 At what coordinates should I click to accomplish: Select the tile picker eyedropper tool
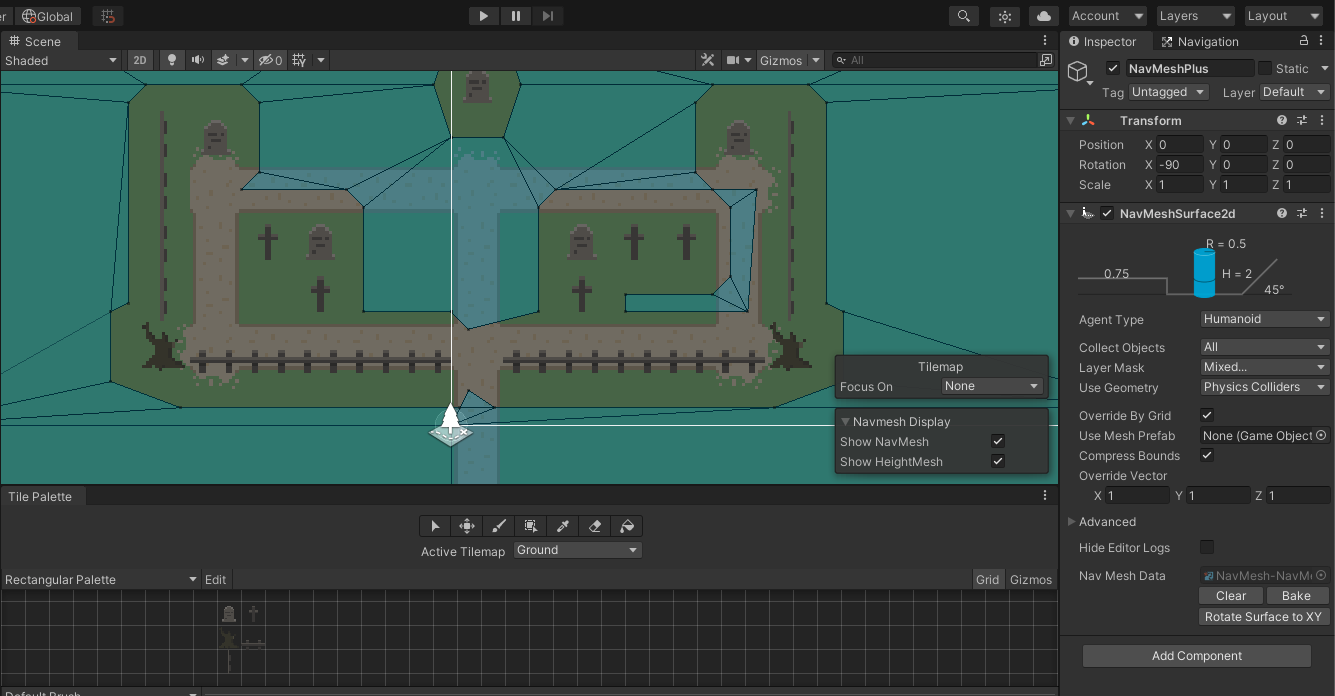563,526
